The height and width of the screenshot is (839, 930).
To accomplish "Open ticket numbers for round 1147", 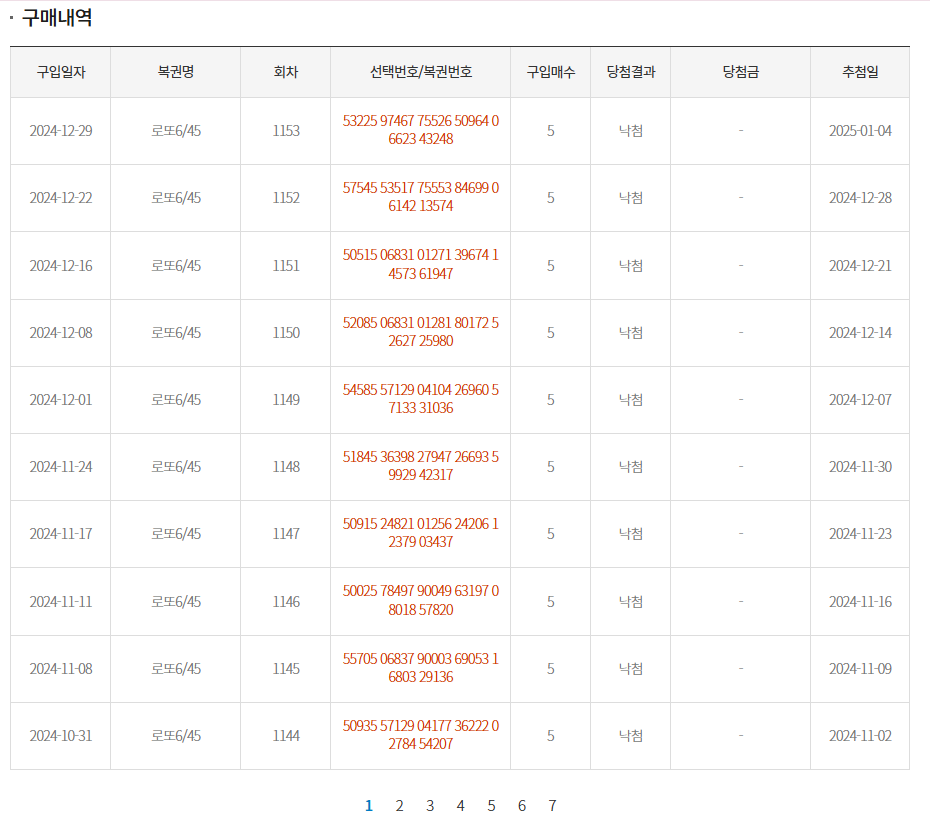I will pos(420,533).
